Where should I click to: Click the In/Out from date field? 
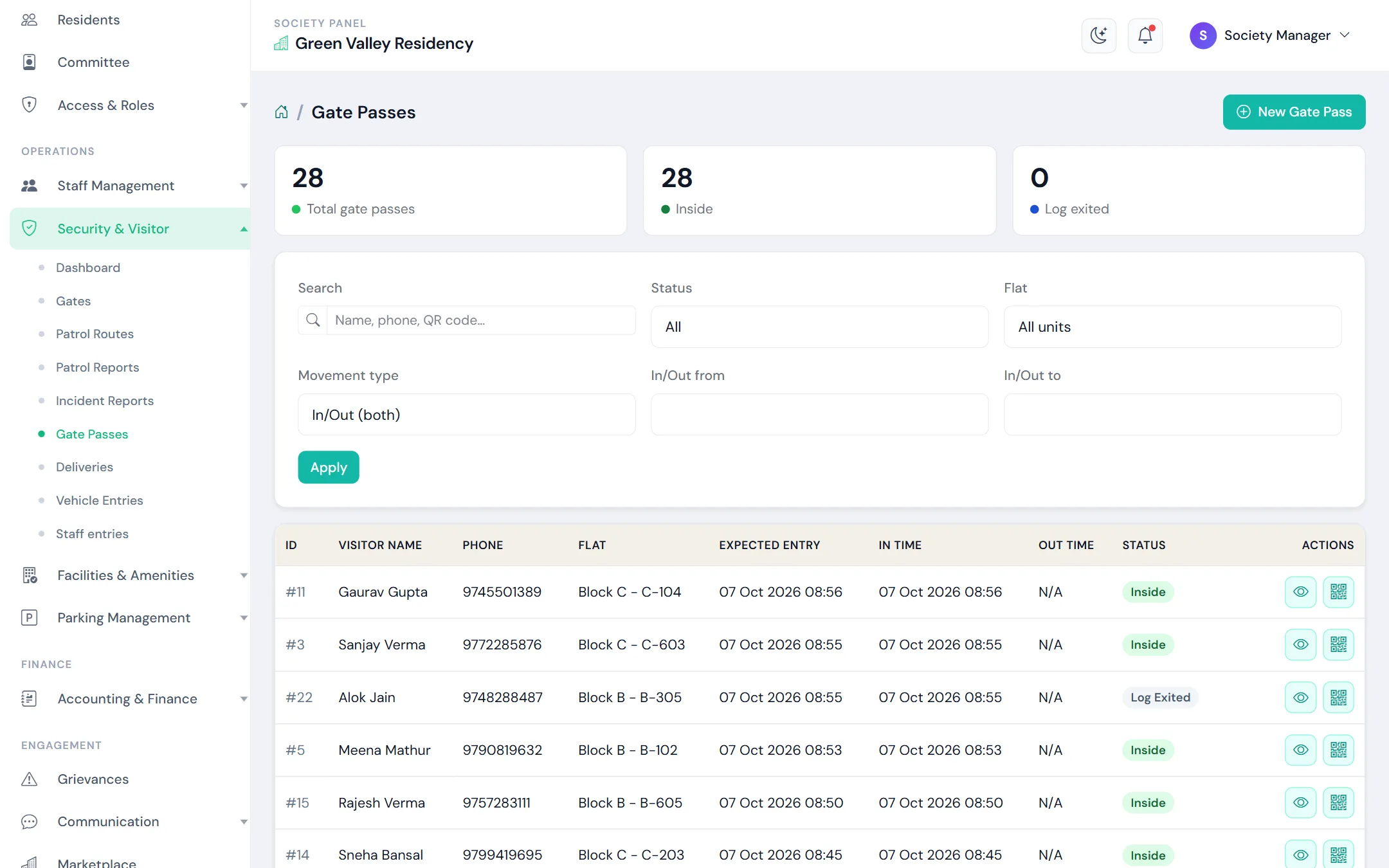819,415
